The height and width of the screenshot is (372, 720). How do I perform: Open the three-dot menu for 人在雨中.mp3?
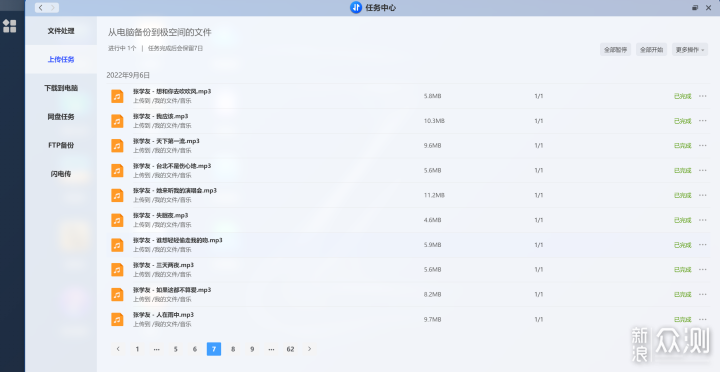pos(703,319)
